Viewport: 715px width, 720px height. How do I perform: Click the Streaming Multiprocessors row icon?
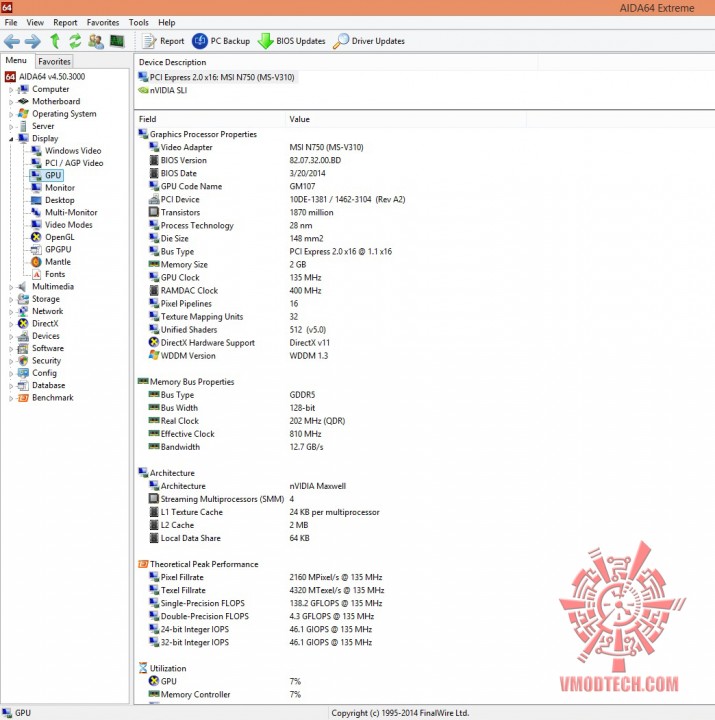click(154, 499)
